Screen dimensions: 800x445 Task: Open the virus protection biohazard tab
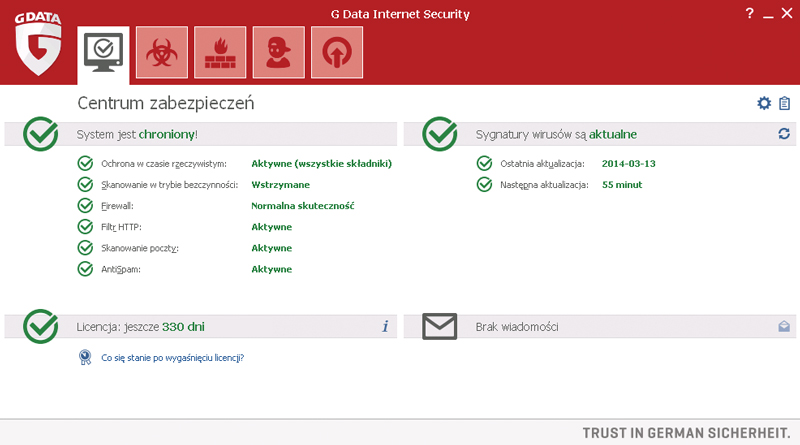click(x=162, y=53)
